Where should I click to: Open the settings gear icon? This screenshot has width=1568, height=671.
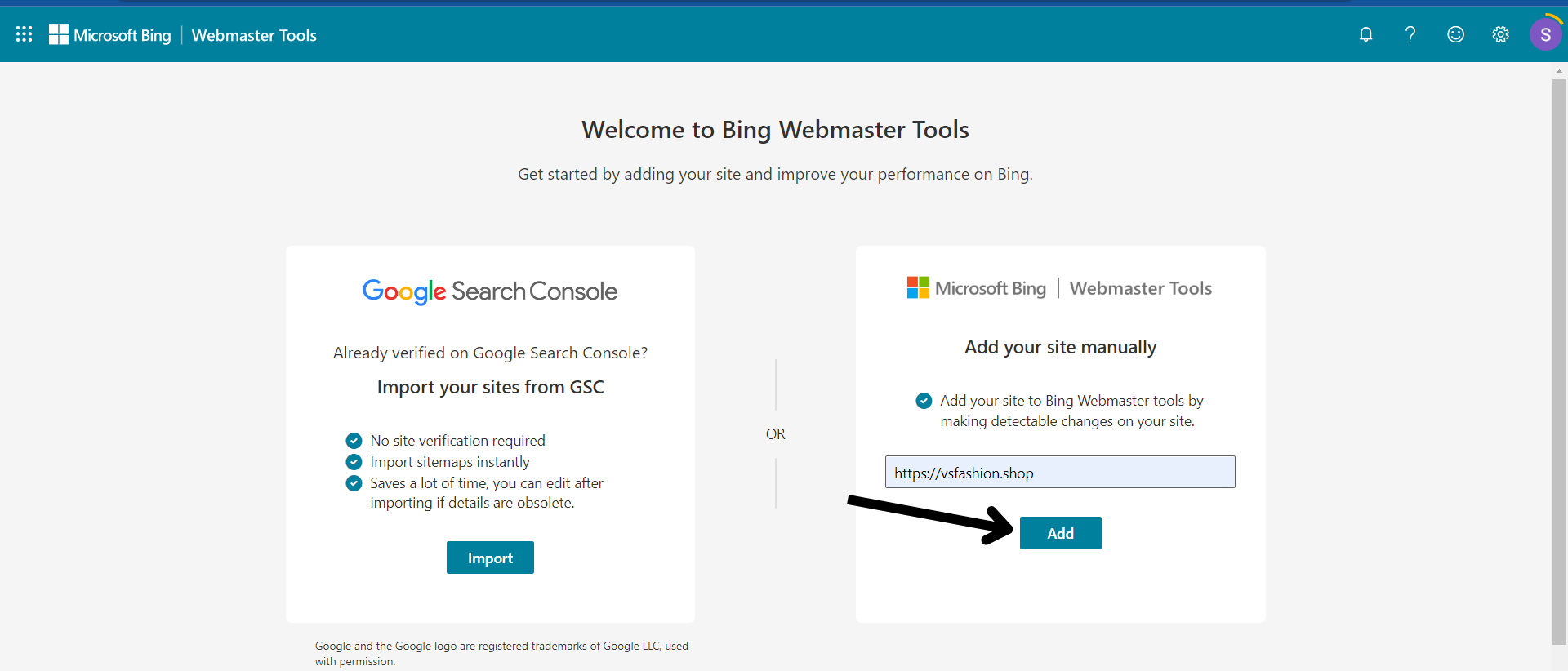[1500, 34]
